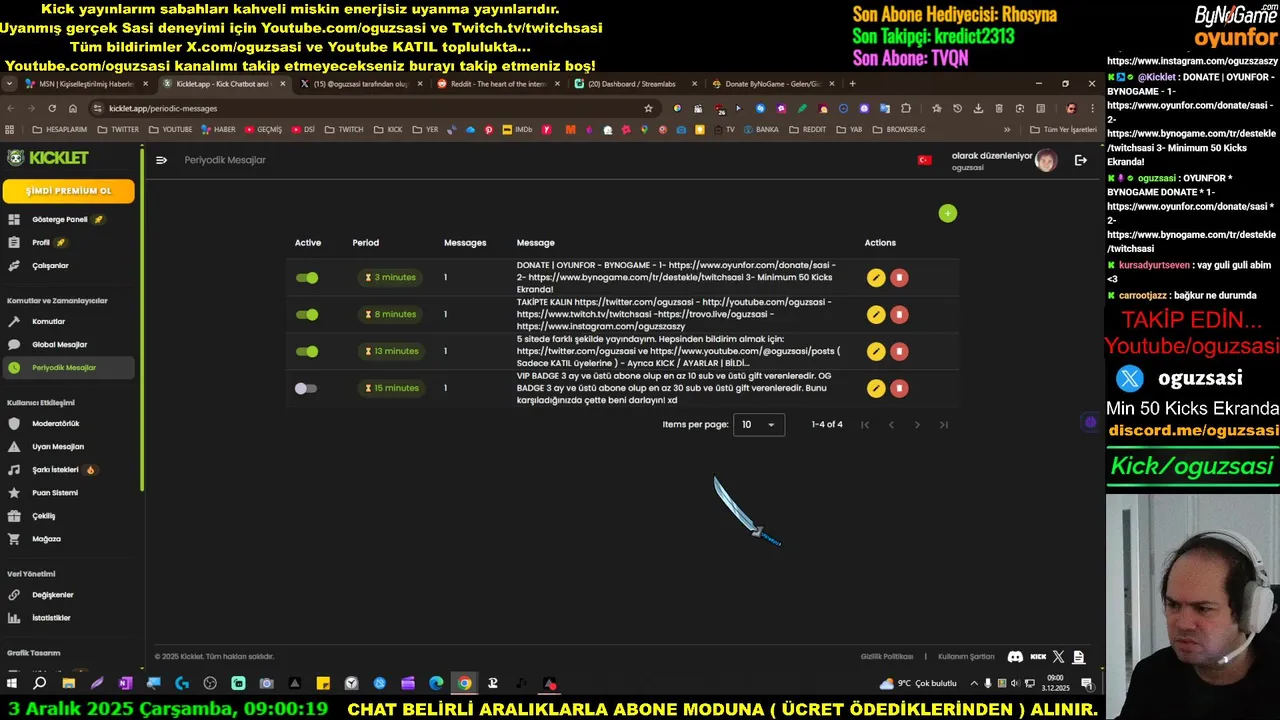Viewport: 1280px width, 720px height.
Task: Bookmark page with the star icon
Action: [x=648, y=108]
